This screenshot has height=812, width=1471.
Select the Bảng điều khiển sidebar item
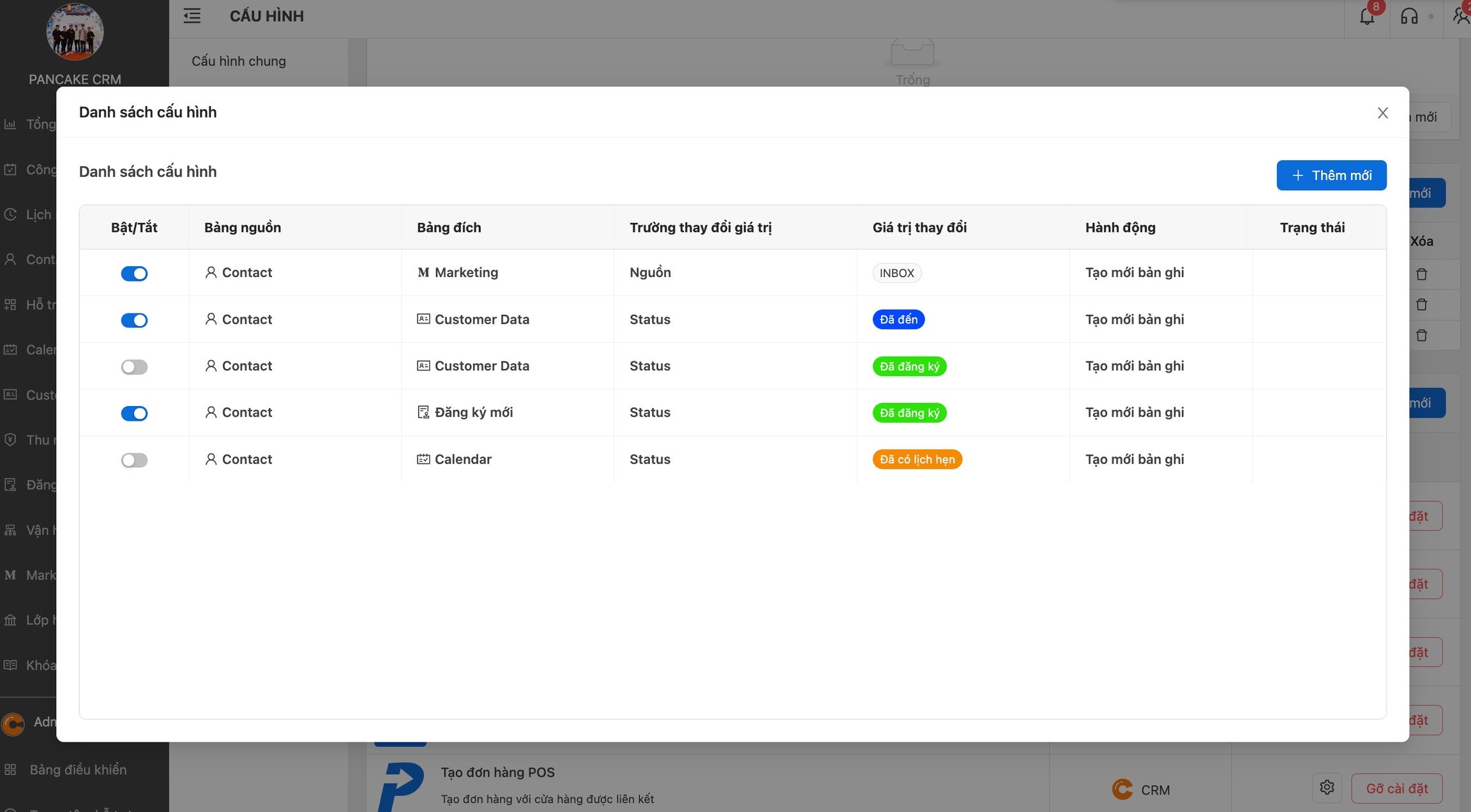pos(78,770)
